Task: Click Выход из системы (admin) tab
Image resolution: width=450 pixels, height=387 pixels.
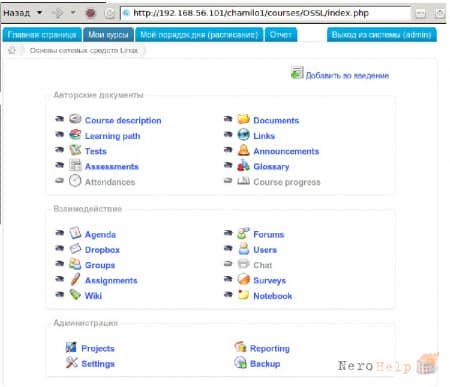Action: pos(382,35)
